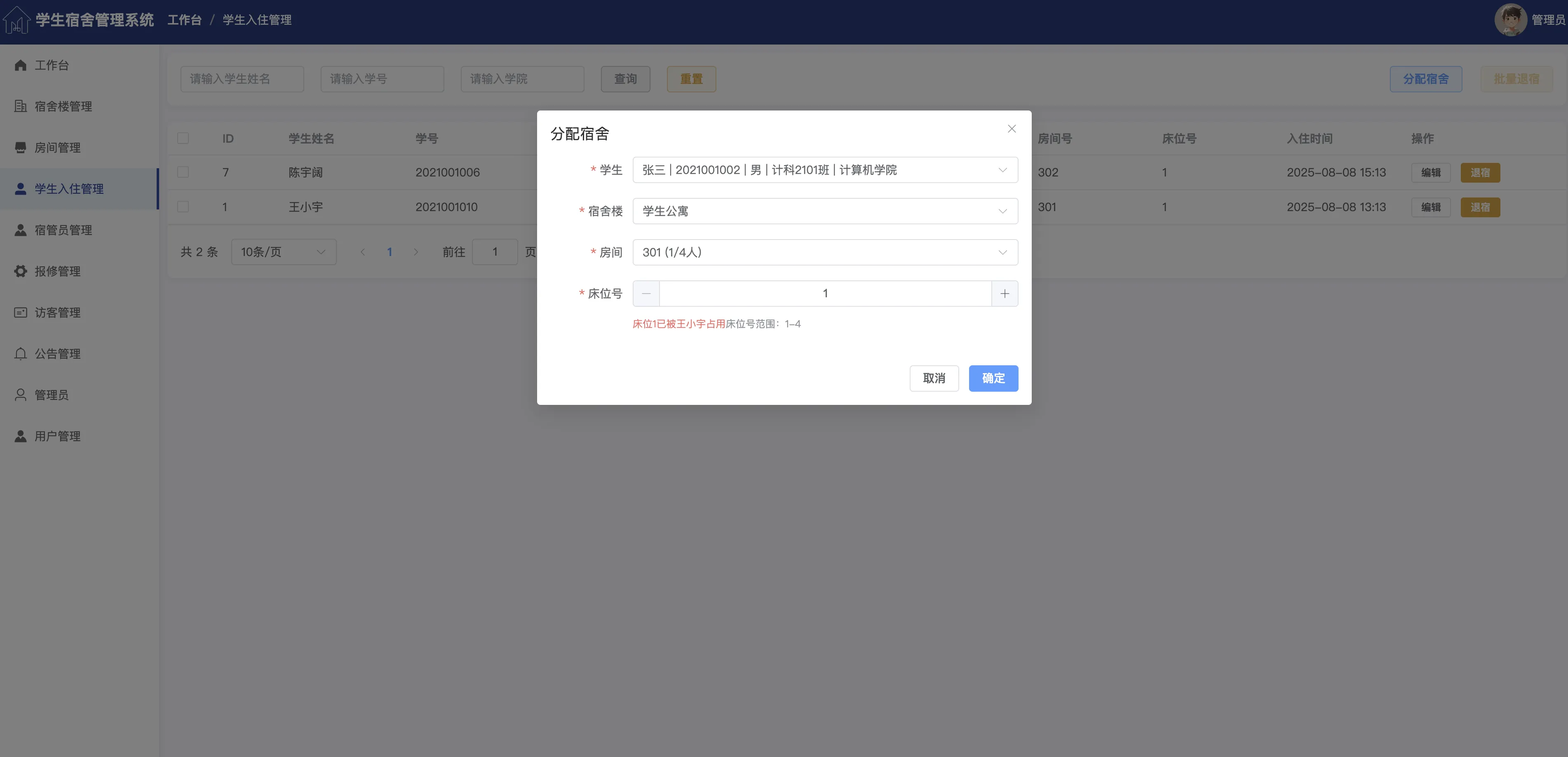Click the home icon beside 工作台

click(x=21, y=65)
